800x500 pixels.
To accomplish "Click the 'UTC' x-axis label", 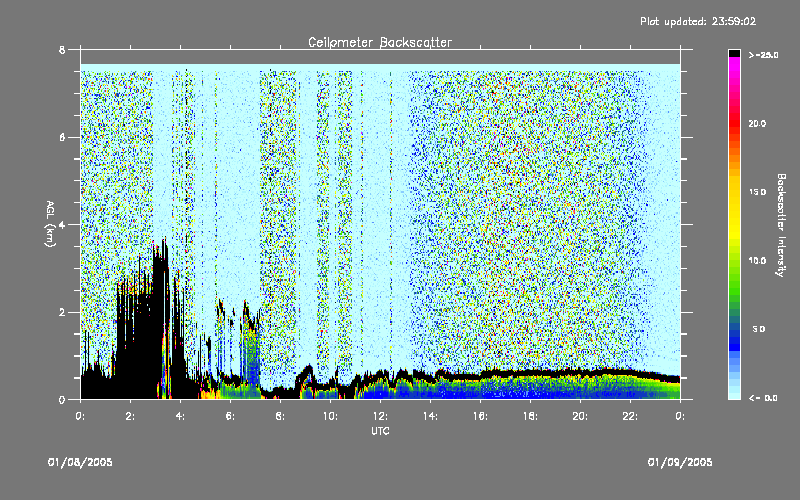I will click(380, 431).
